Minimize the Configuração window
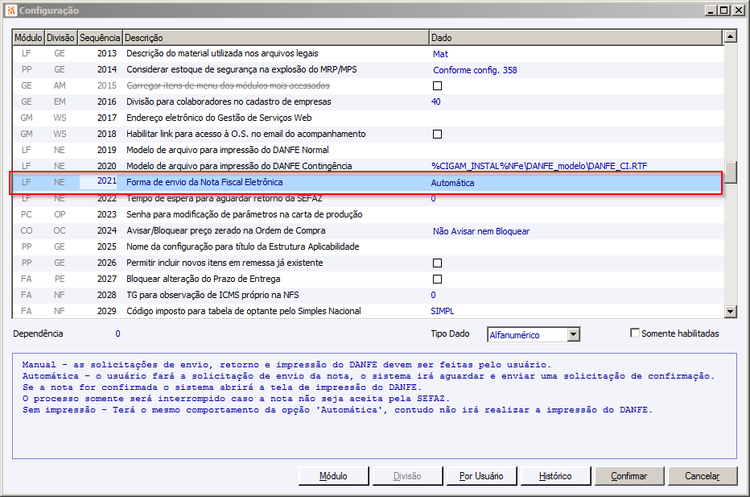This screenshot has width=750, height=497. pyautogui.click(x=712, y=11)
